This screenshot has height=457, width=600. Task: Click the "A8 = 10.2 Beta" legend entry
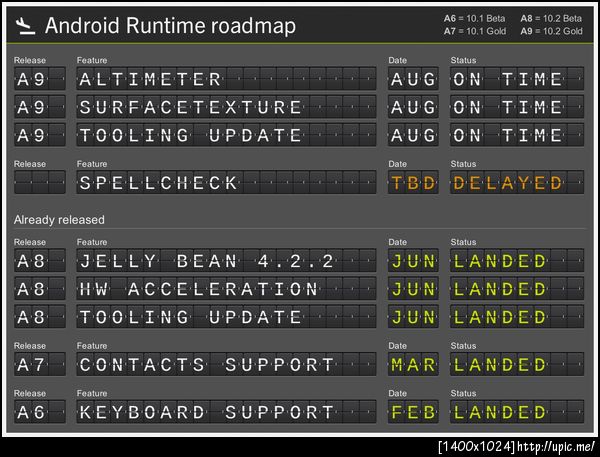click(551, 18)
